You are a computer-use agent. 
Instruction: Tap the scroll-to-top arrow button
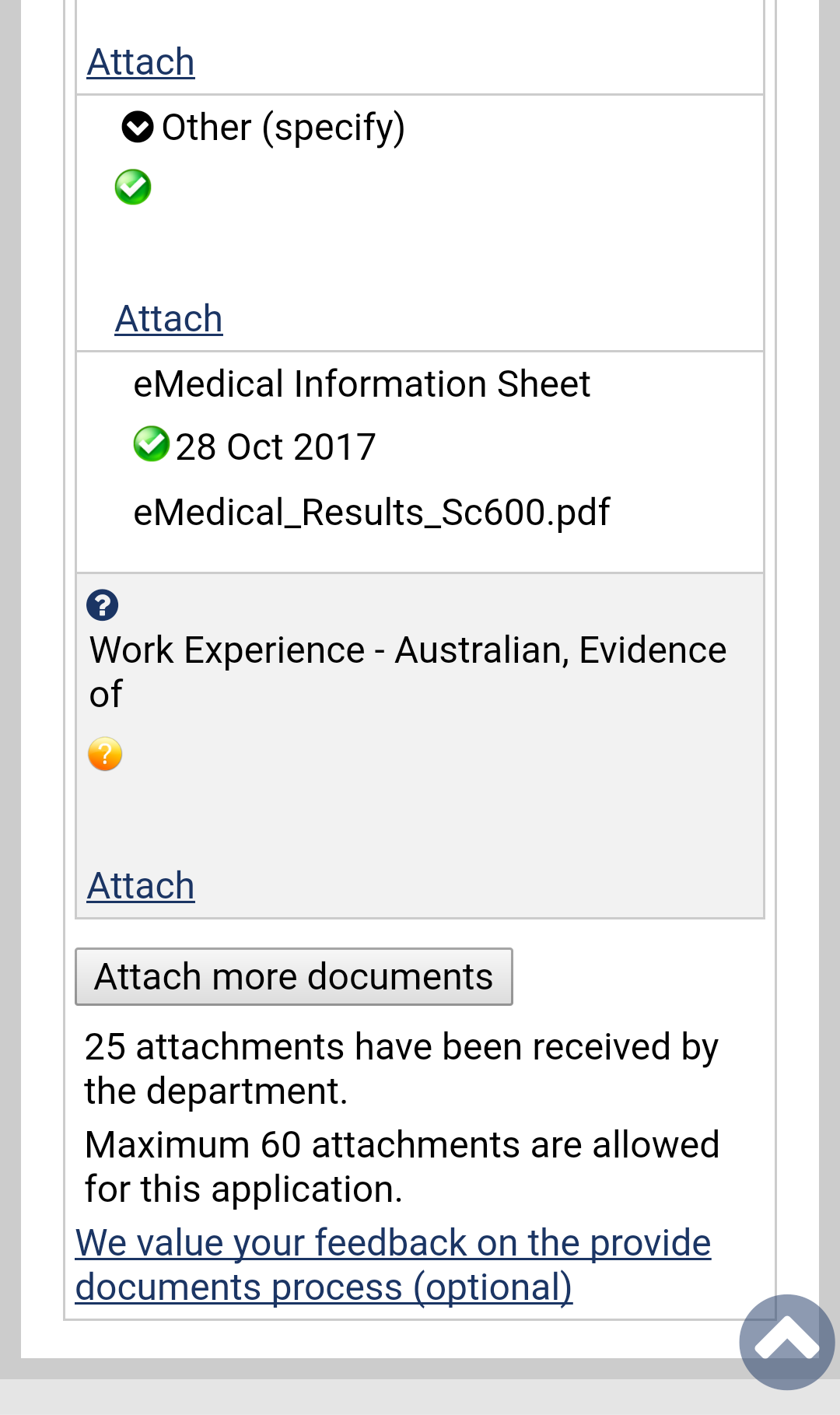tap(786, 1341)
